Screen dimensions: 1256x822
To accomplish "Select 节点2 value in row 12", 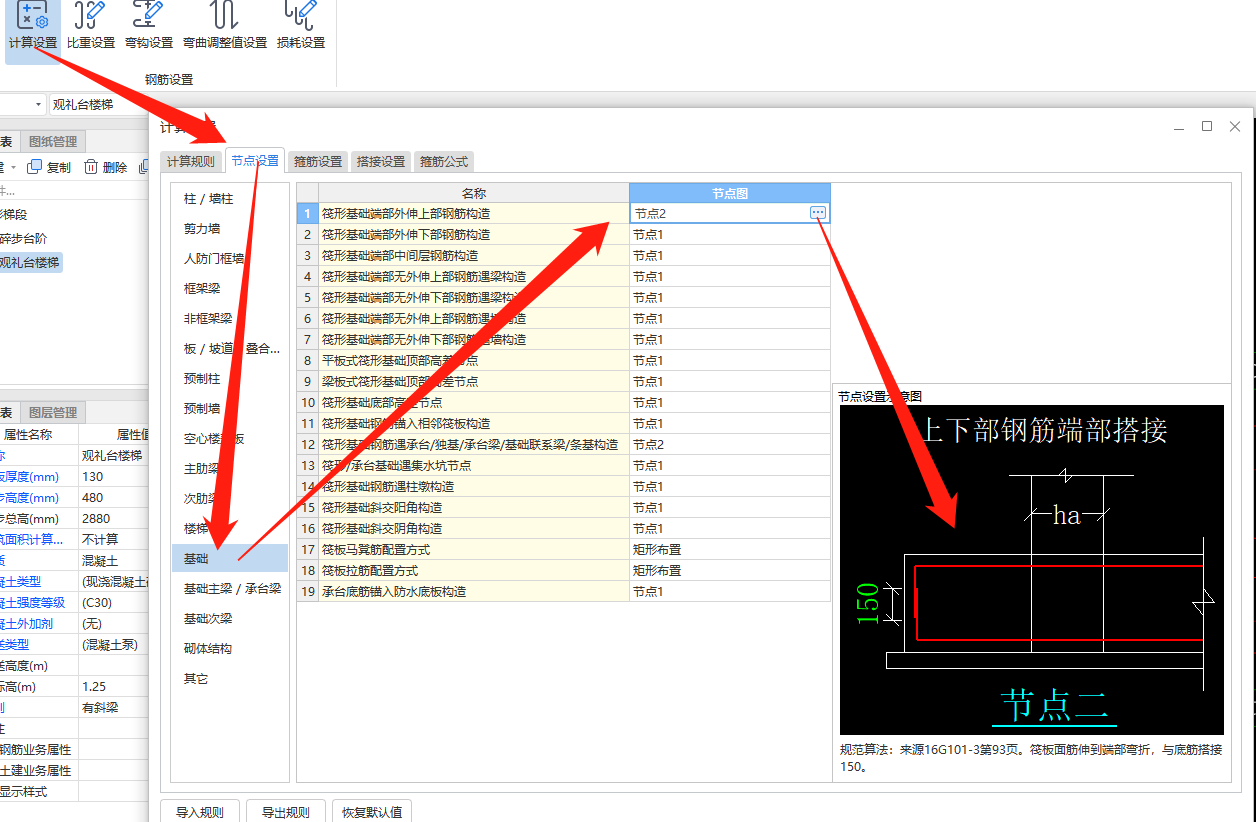I will 730,444.
